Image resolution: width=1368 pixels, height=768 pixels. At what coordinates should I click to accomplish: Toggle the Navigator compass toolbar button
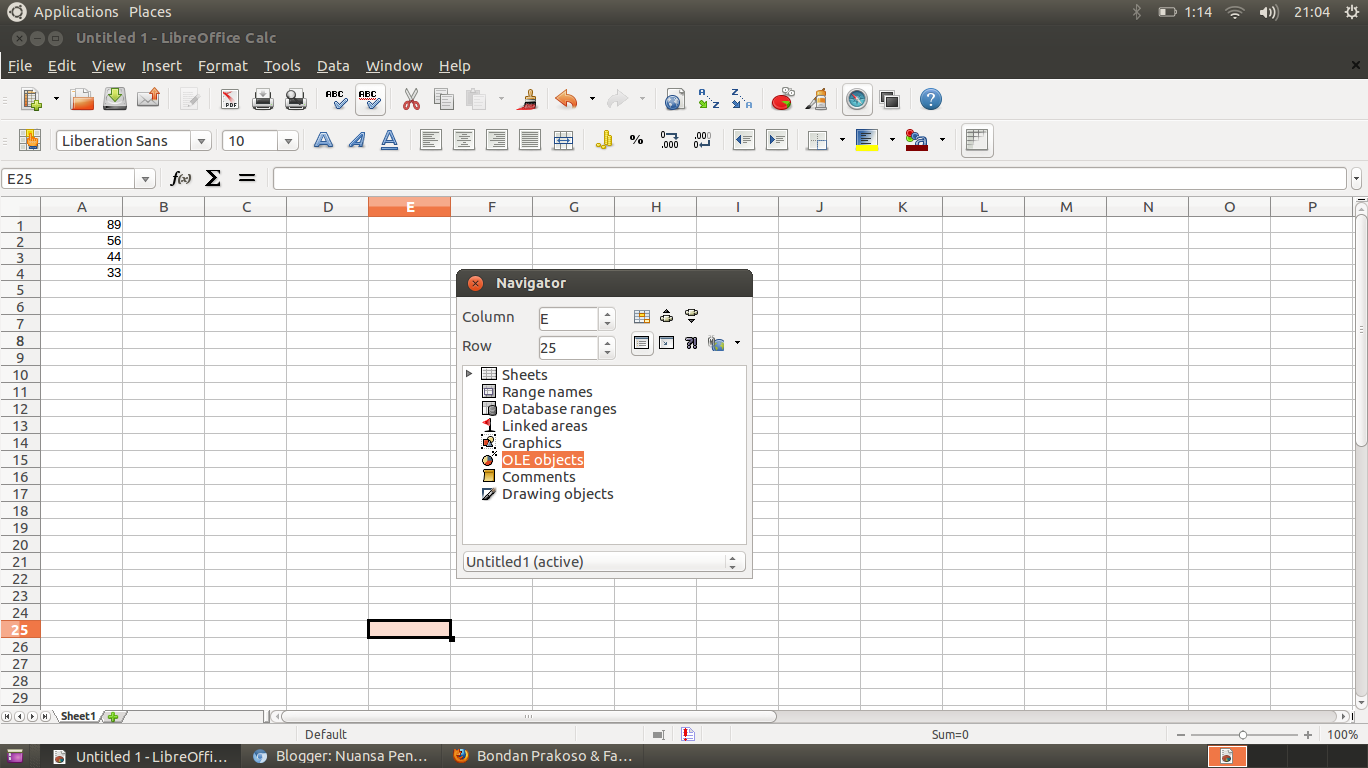click(x=857, y=99)
